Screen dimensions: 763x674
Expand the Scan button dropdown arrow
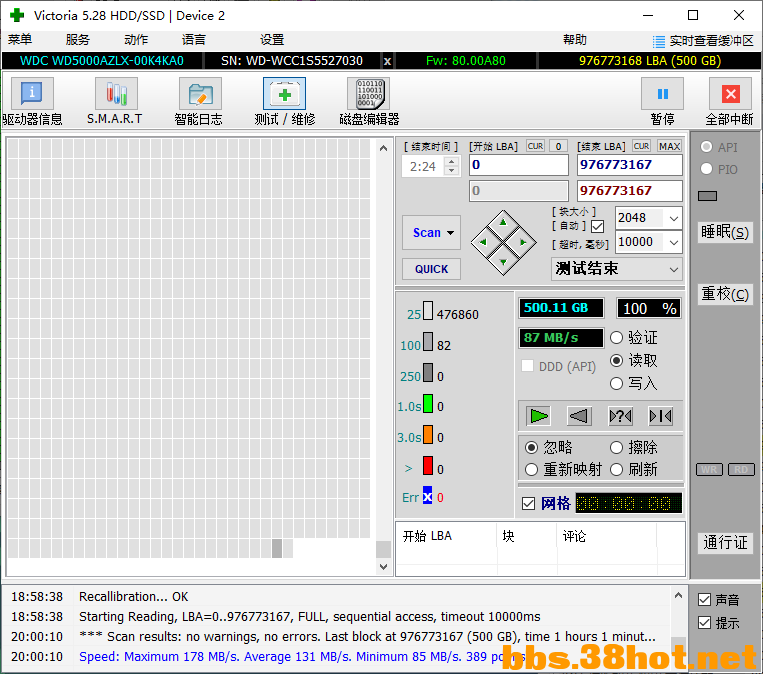pyautogui.click(x=451, y=233)
